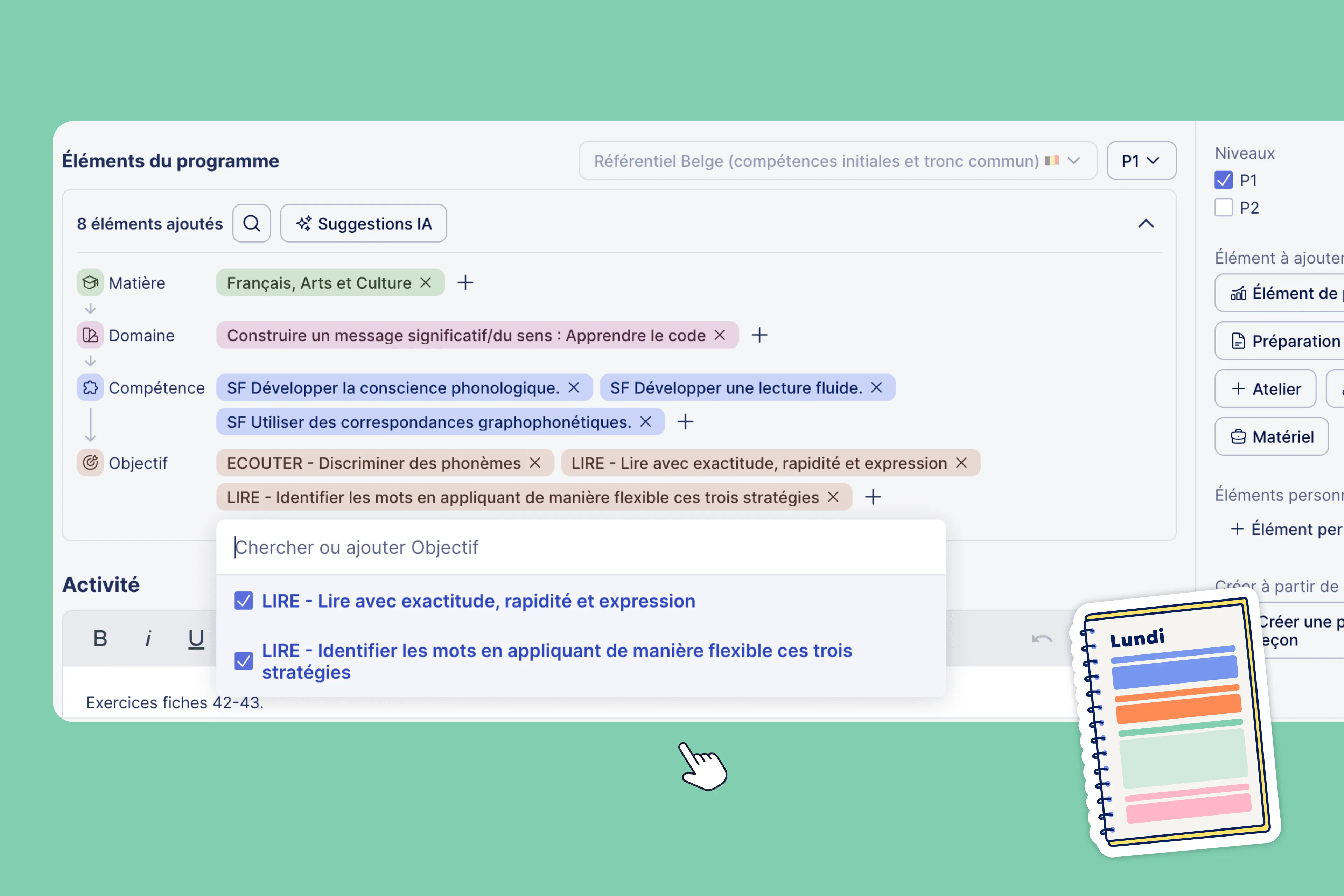
Task: Add another Objectif with the plus icon
Action: coord(873,497)
